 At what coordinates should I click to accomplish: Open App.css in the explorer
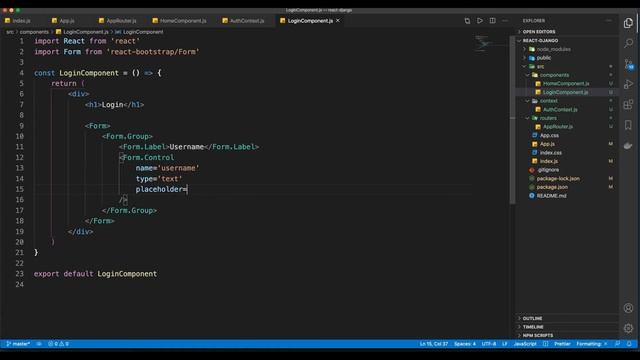tap(567, 135)
